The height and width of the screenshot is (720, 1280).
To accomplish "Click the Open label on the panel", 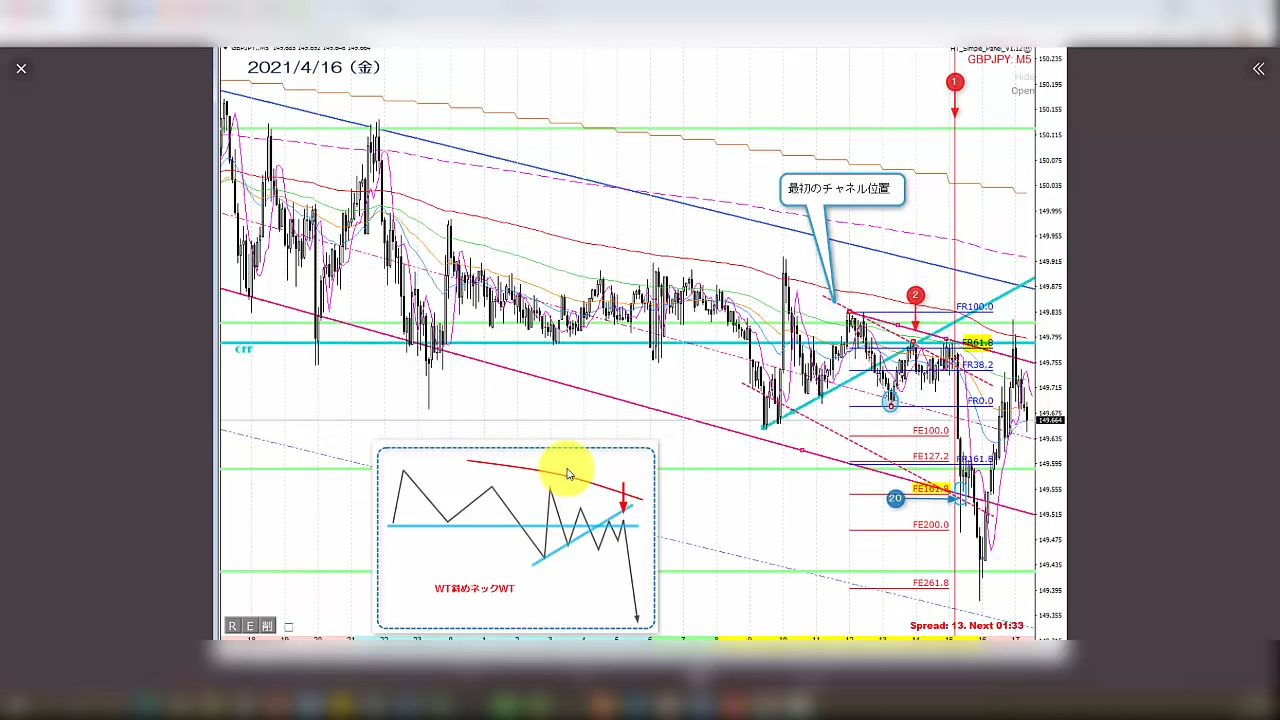I will 1022,91.
